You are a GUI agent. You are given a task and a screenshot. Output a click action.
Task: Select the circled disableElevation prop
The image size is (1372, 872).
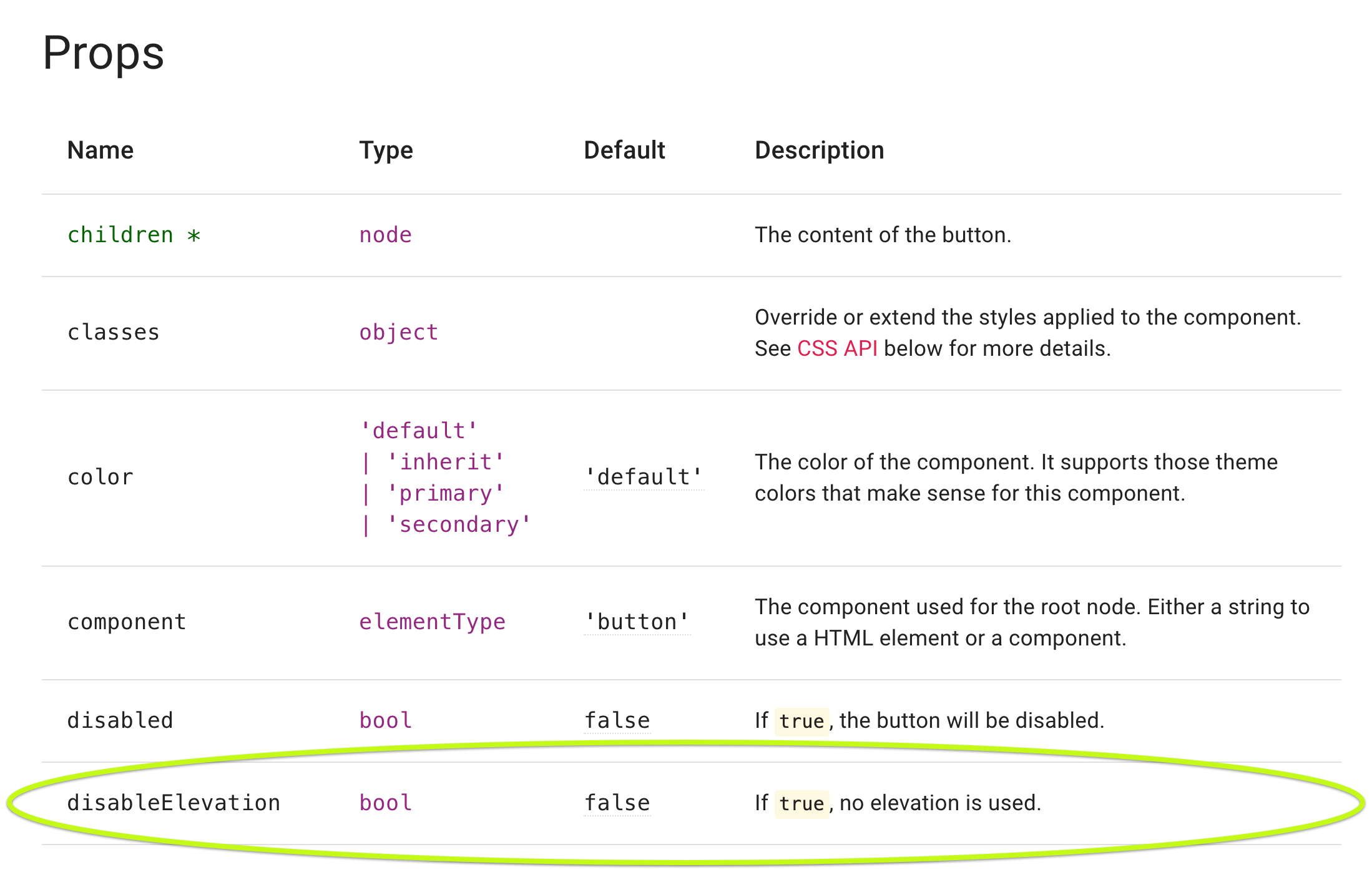click(174, 802)
